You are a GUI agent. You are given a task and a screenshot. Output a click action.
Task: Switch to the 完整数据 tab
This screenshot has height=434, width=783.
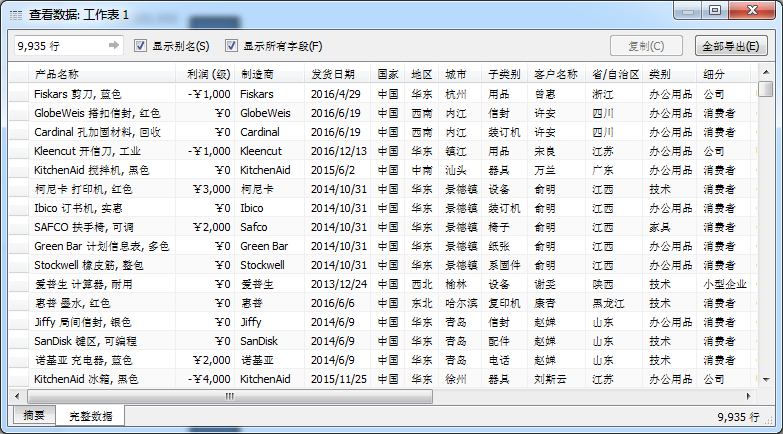[x=90, y=416]
